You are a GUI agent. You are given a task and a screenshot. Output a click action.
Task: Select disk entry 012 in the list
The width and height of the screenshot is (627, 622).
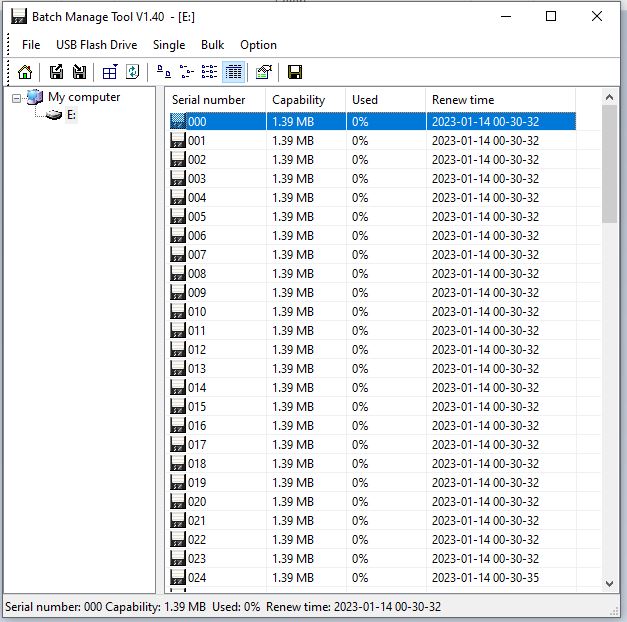197,350
